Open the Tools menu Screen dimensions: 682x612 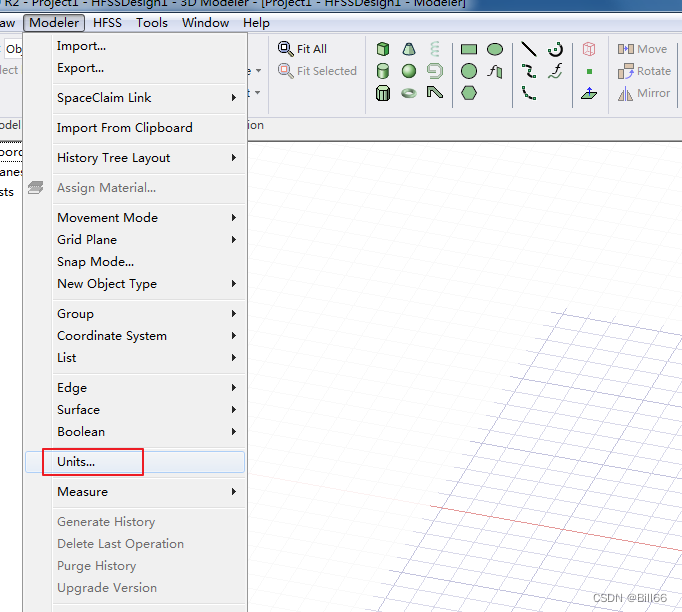(152, 23)
